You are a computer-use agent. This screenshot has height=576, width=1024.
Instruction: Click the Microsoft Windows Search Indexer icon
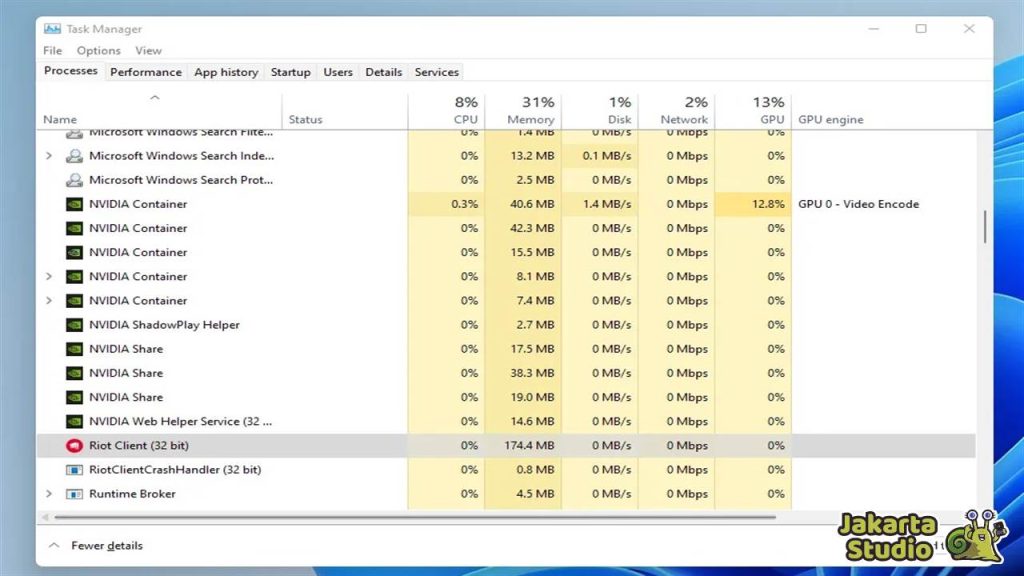74,156
